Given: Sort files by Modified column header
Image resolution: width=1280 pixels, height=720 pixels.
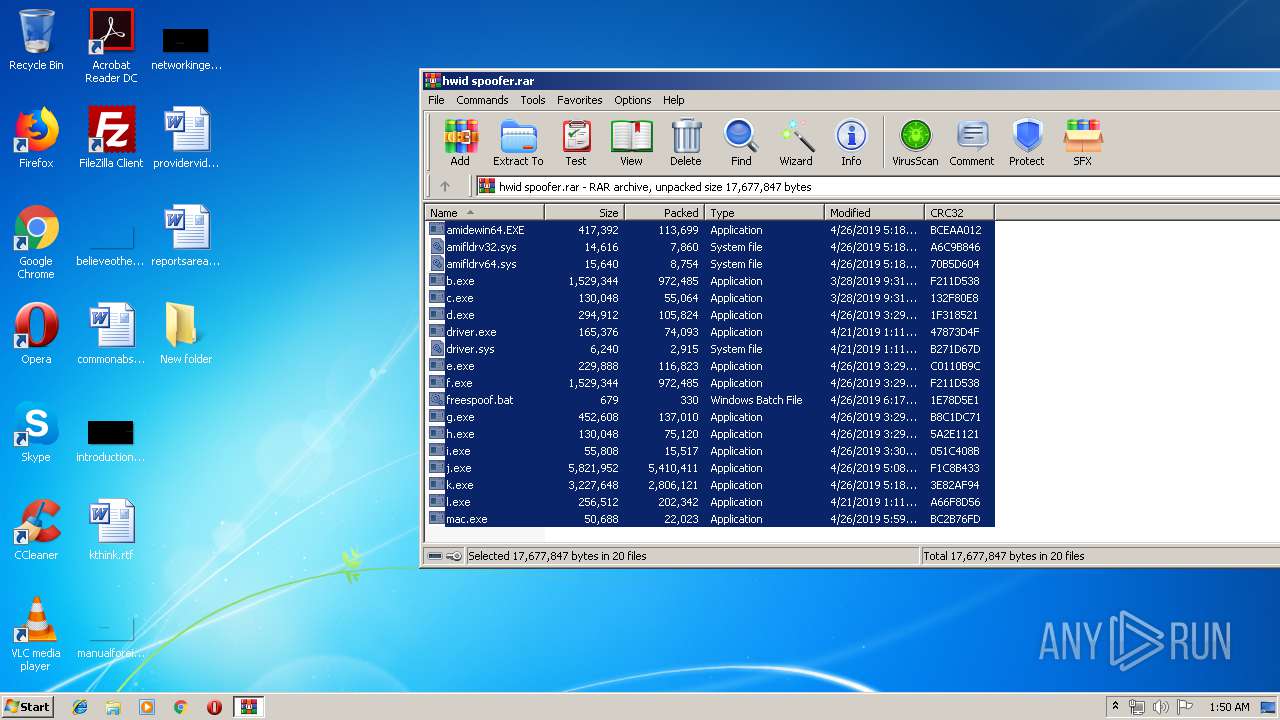Looking at the screenshot, I should [x=875, y=212].
